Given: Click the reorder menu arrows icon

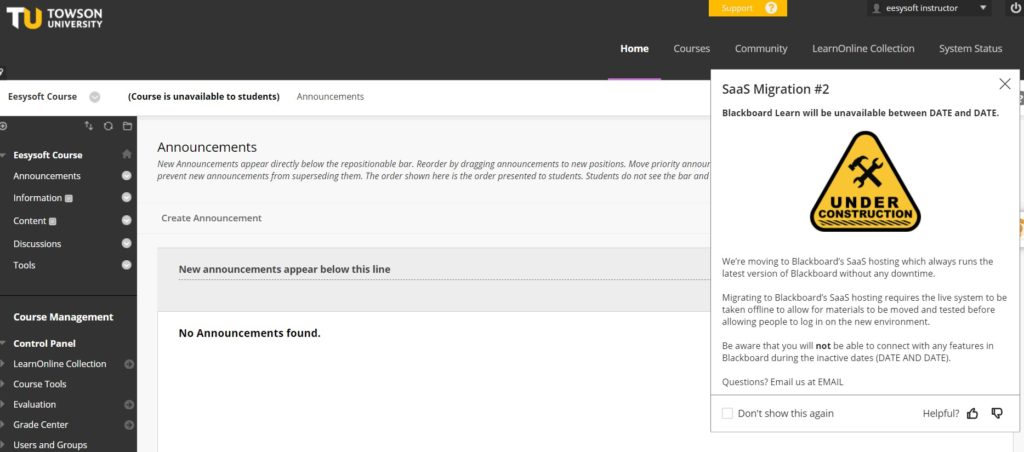Looking at the screenshot, I should [x=89, y=126].
